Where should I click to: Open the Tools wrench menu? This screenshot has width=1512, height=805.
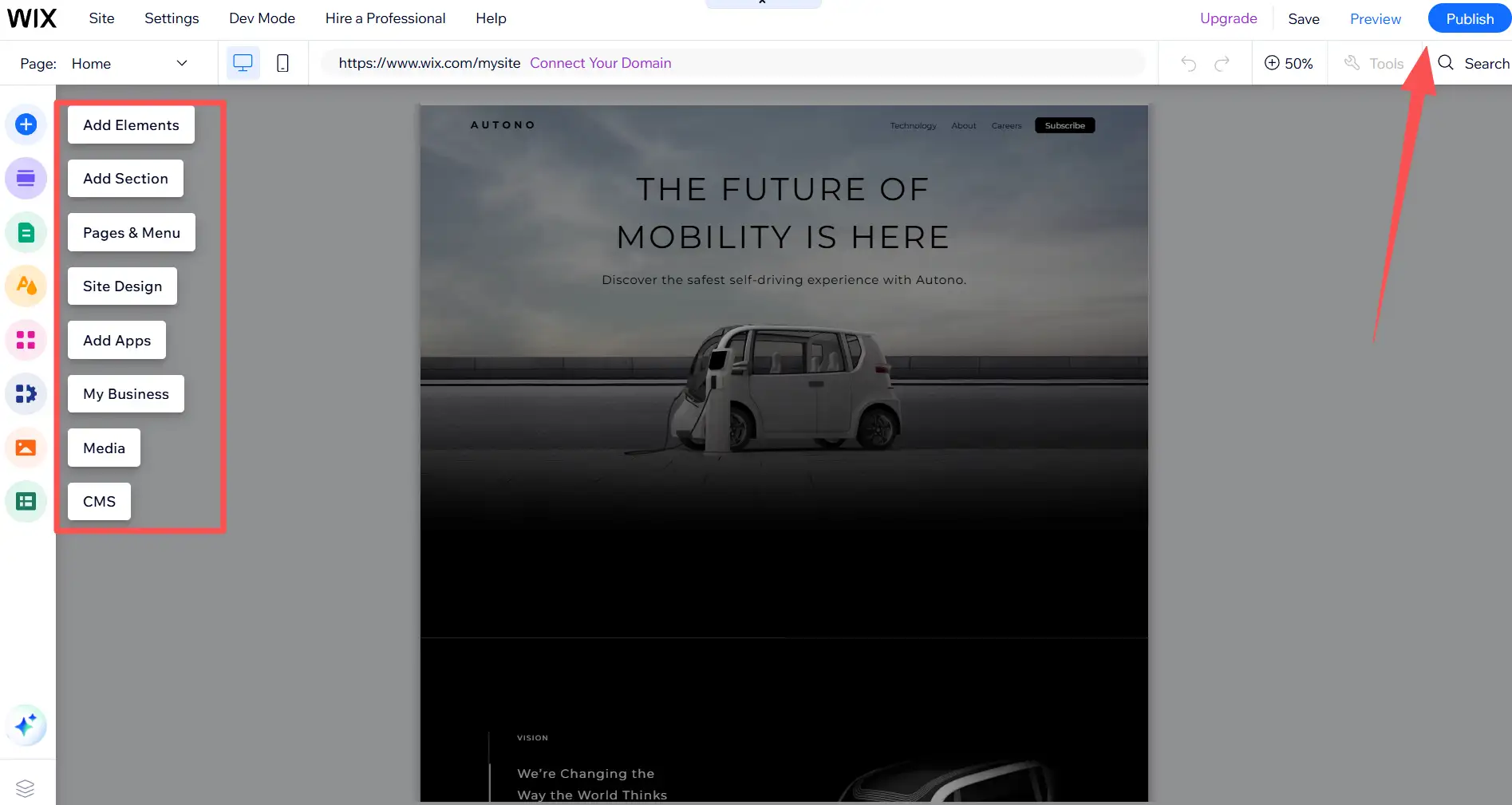click(1373, 63)
